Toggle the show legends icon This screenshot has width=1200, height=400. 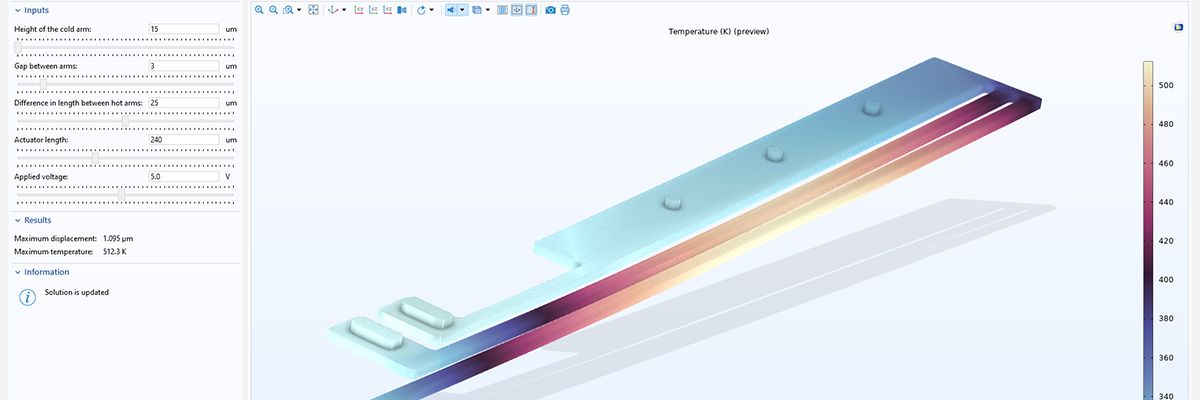click(531, 10)
